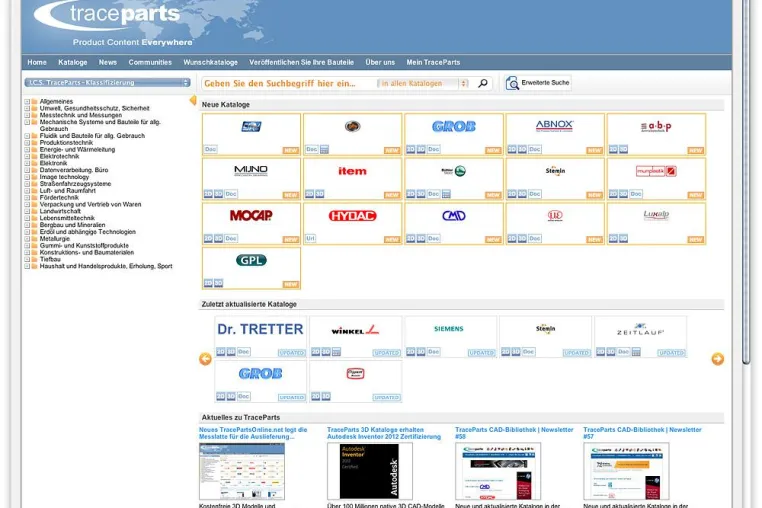
Task: Open the catalog scope dropdown in search bar
Action: pyautogui.click(x=423, y=84)
